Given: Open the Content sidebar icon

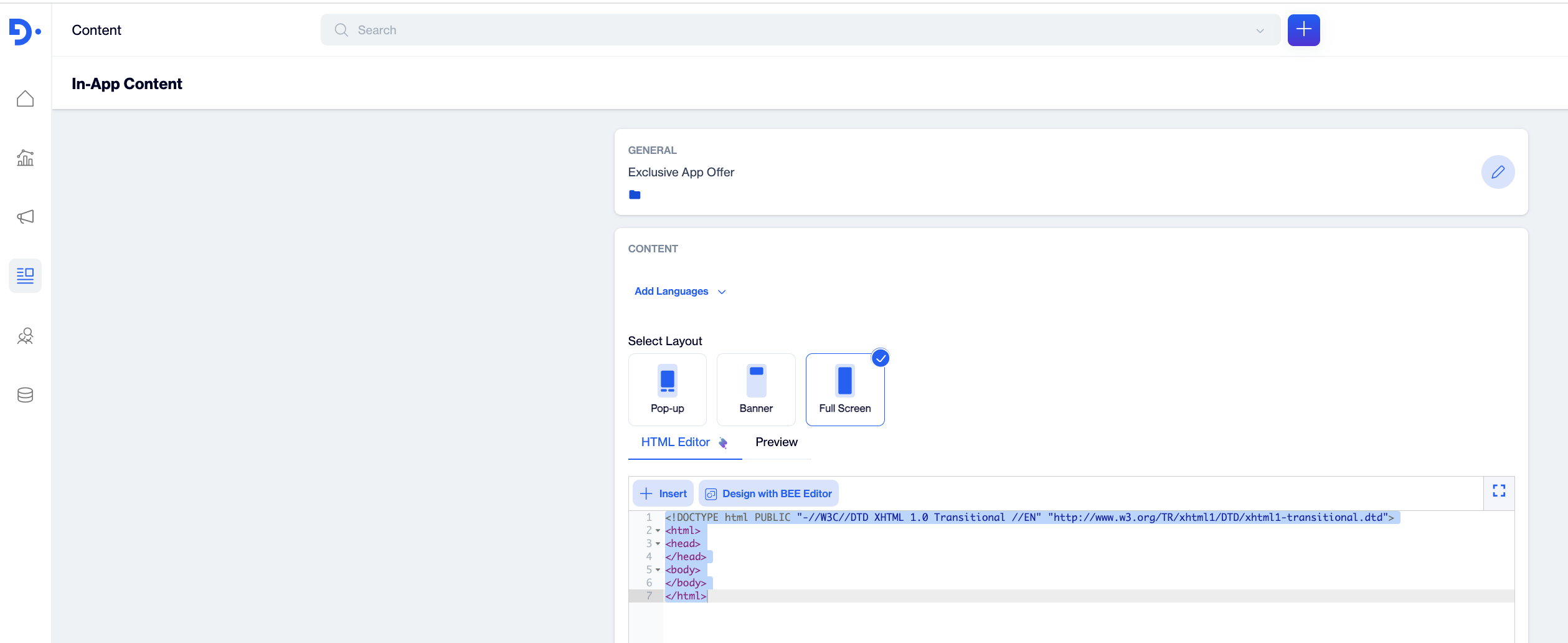Looking at the screenshot, I should (25, 275).
